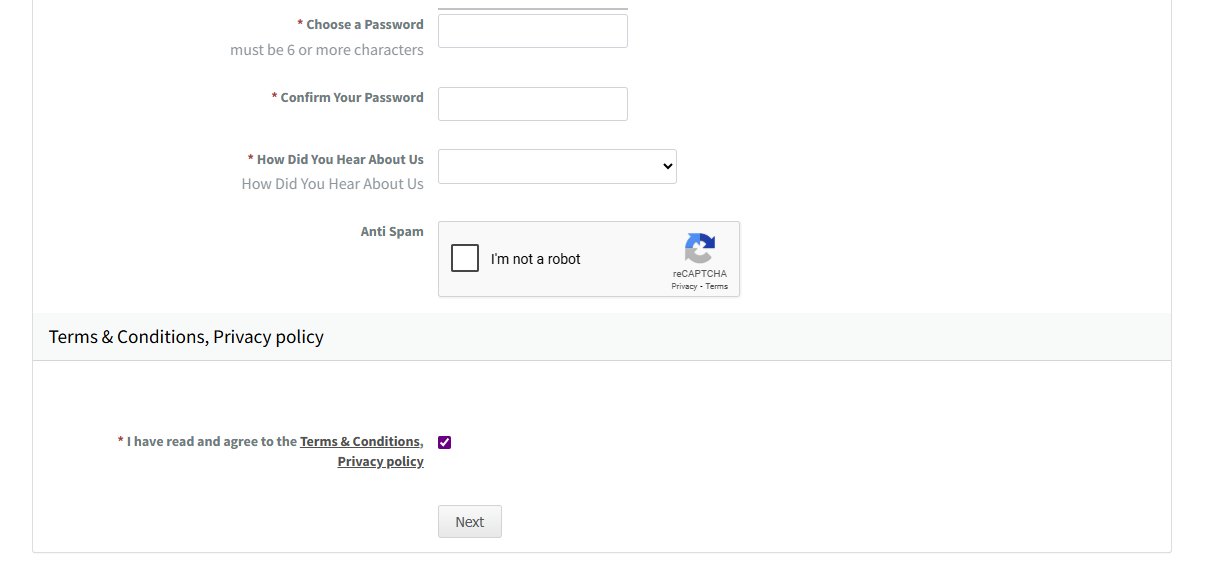Open the small Terms link inside reCAPTCHA
The width and height of the screenshot is (1214, 561).
click(717, 286)
